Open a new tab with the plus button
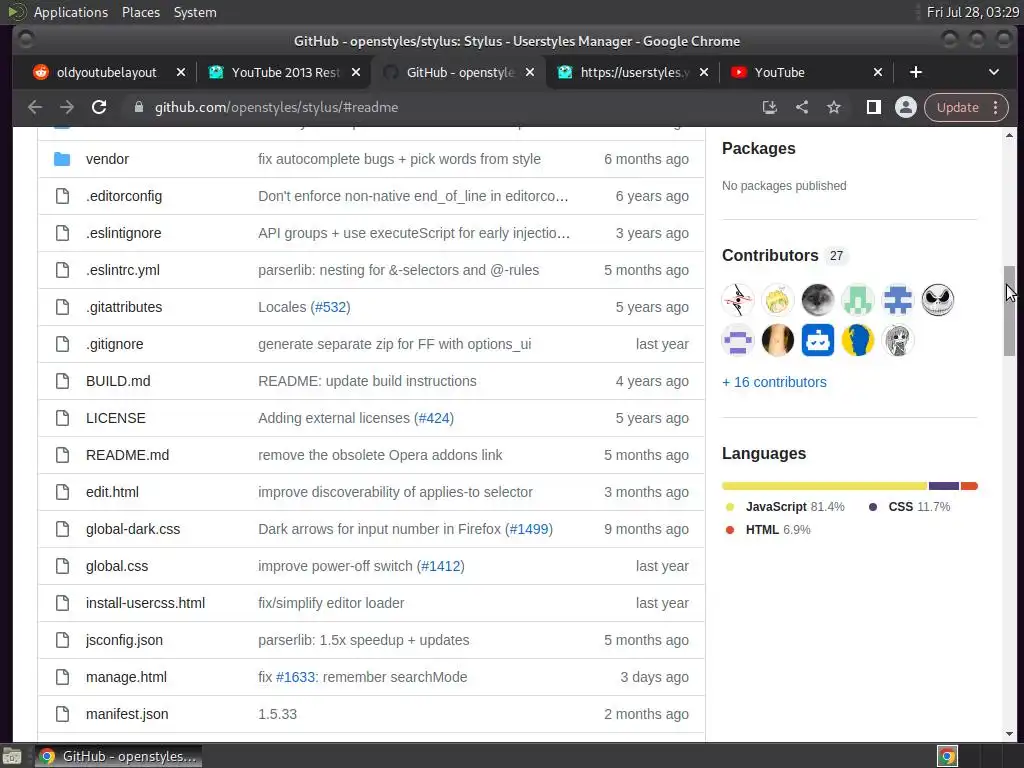1024x768 pixels. (x=916, y=72)
